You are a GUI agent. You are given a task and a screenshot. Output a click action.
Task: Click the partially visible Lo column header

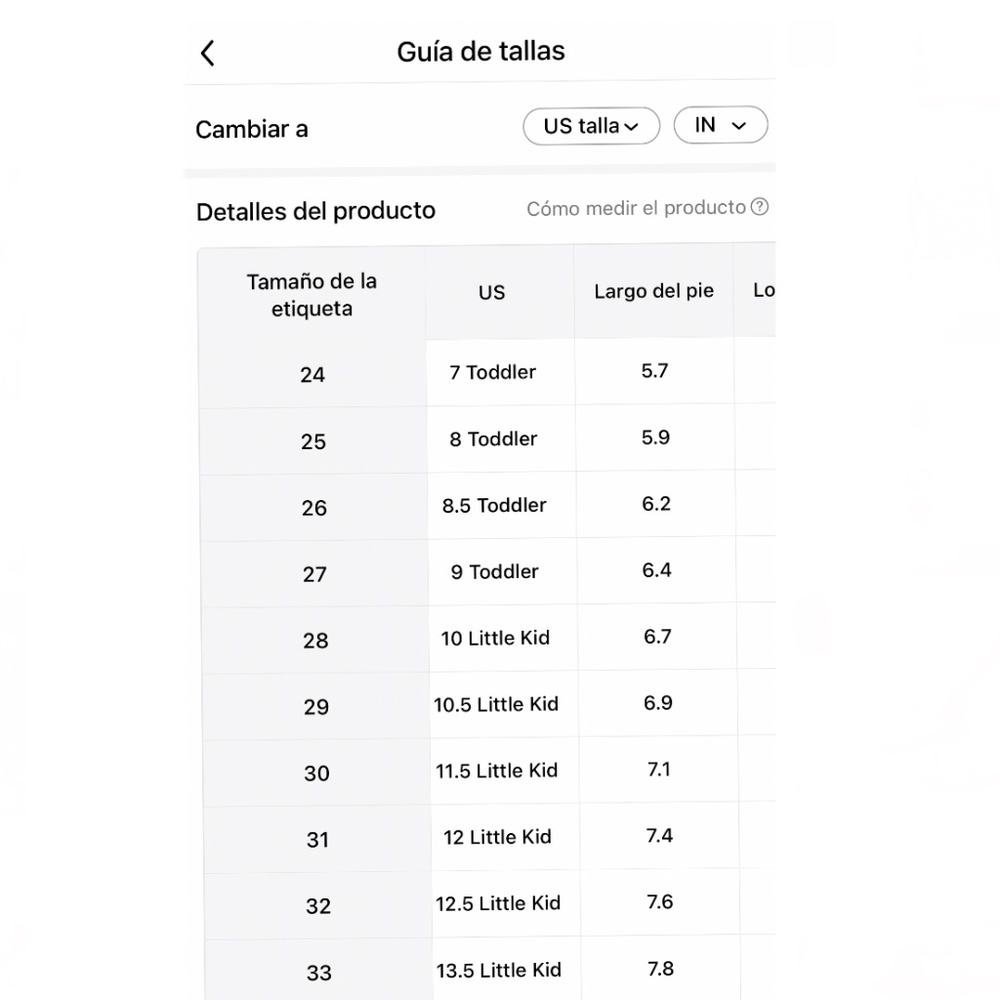click(763, 290)
